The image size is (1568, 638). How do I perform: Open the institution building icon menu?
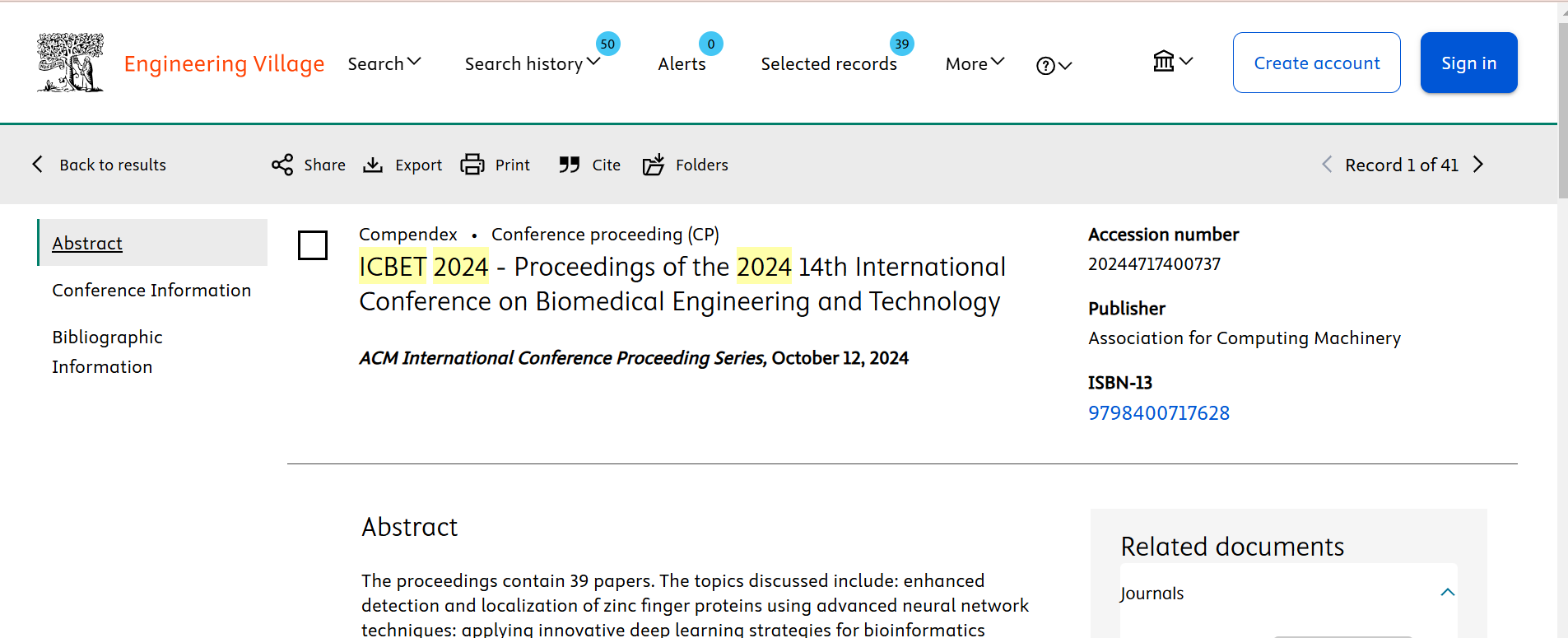coord(1173,61)
